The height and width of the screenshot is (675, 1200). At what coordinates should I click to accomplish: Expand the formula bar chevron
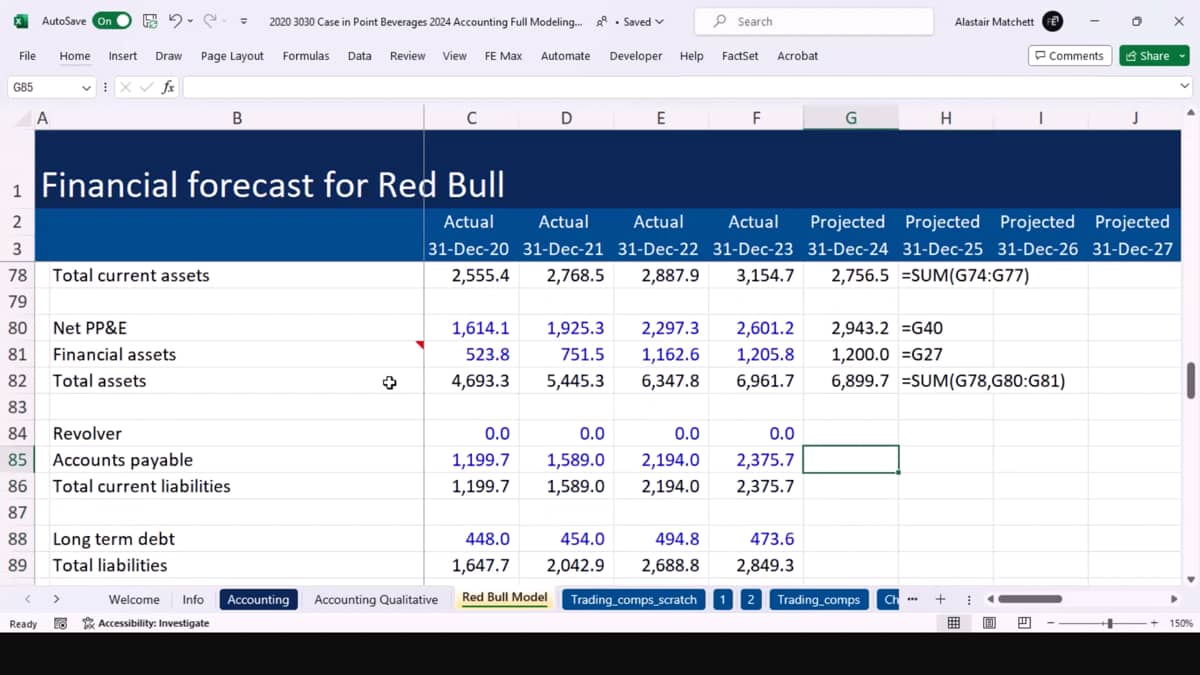[1185, 87]
